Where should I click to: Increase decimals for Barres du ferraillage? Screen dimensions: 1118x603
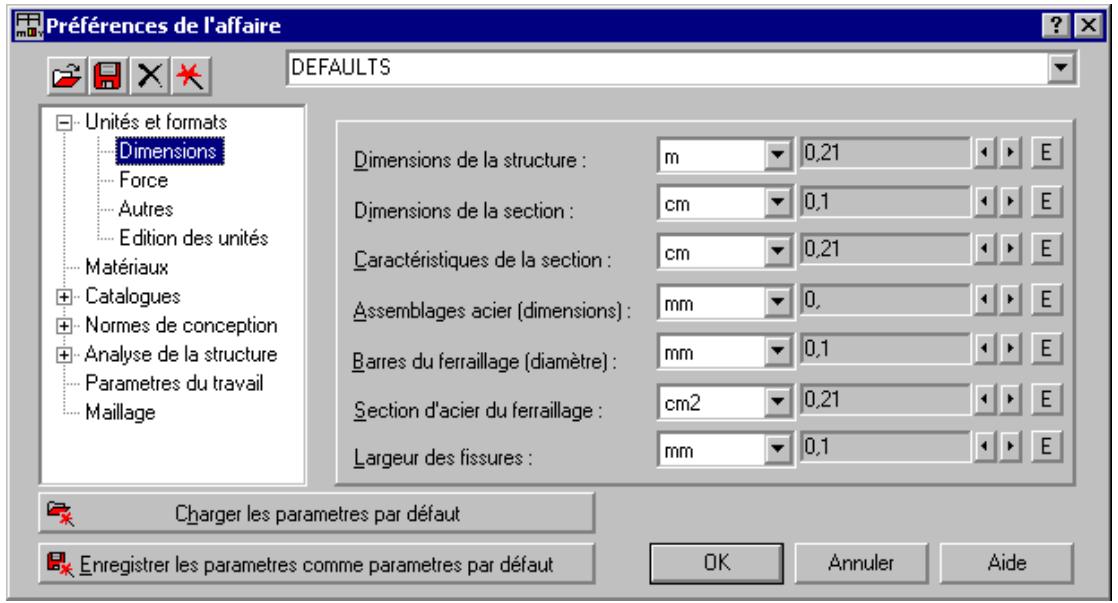pyautogui.click(x=1010, y=349)
